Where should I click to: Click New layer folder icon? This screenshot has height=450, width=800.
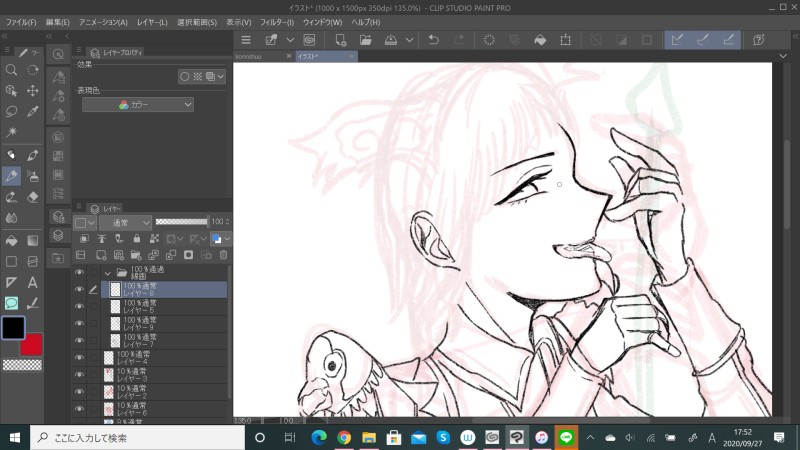[x=136, y=255]
